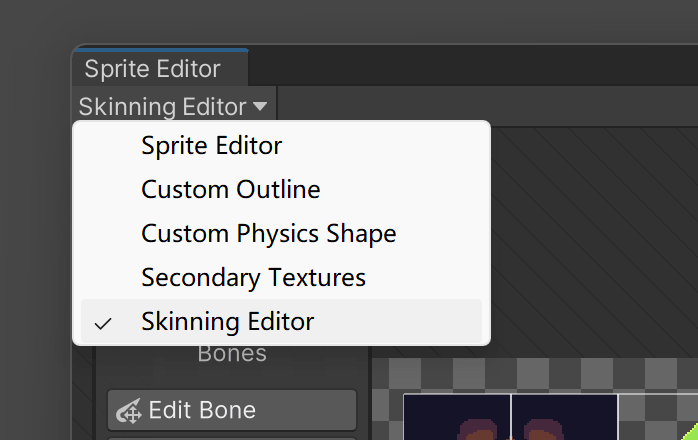698x440 pixels.
Task: Click the Bones section heading
Action: point(232,354)
